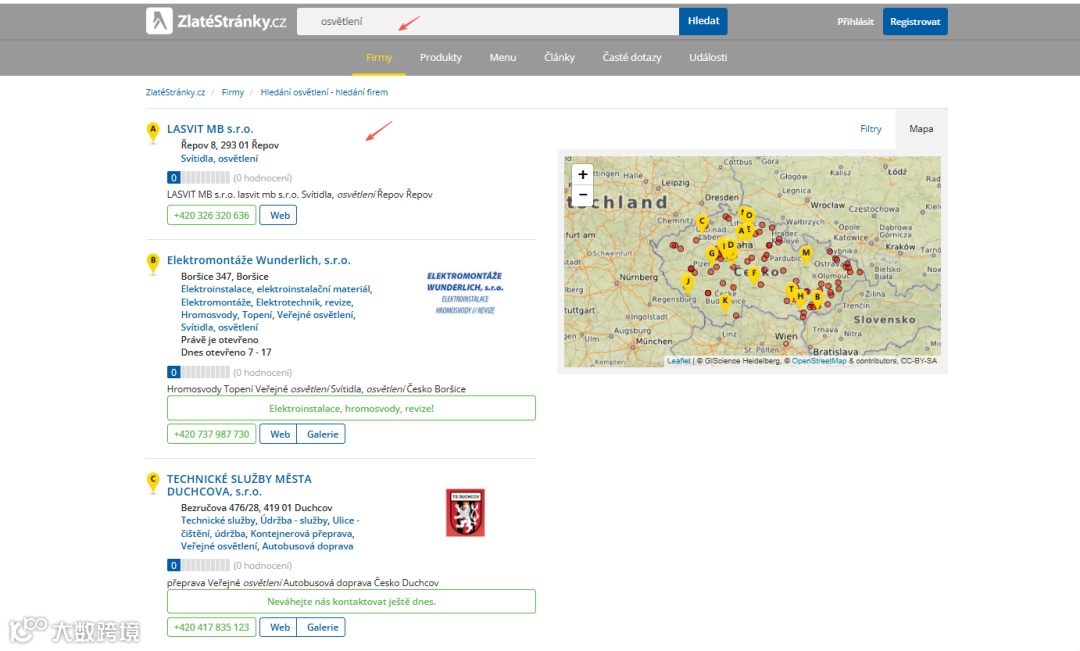The image size is (1080, 651).
Task: Click the Přihlásit login link
Action: 855,21
